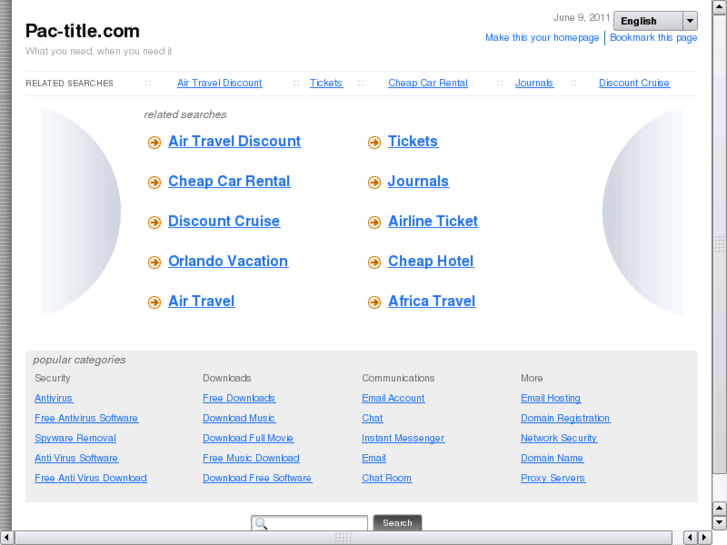Open the large Journals link
This screenshot has width=727, height=545.
[x=418, y=181]
